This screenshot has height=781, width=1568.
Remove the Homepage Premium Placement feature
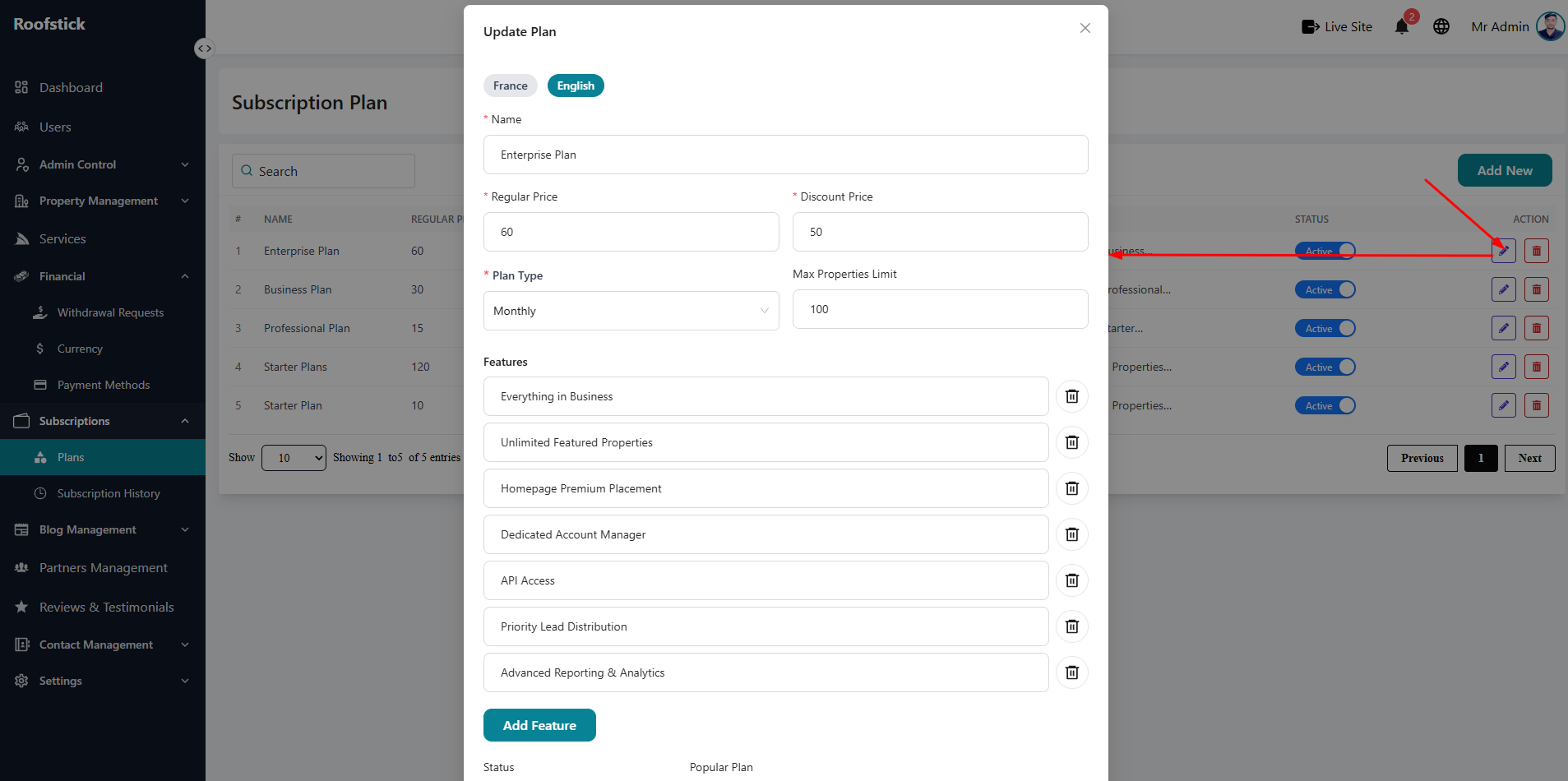1072,488
